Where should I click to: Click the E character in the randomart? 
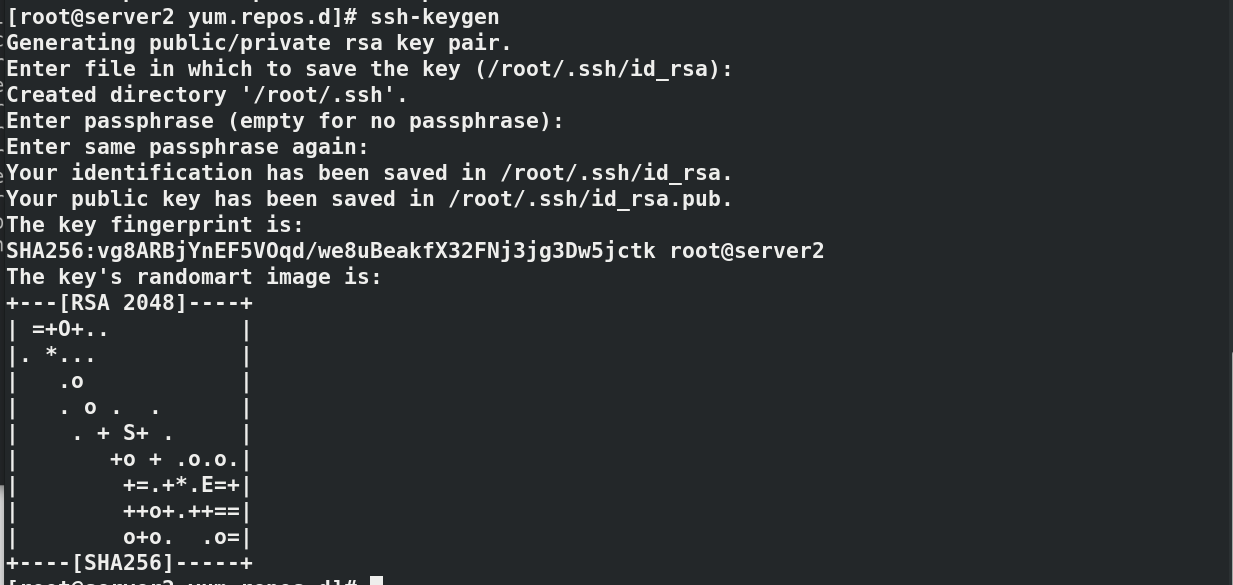pyautogui.click(x=207, y=485)
